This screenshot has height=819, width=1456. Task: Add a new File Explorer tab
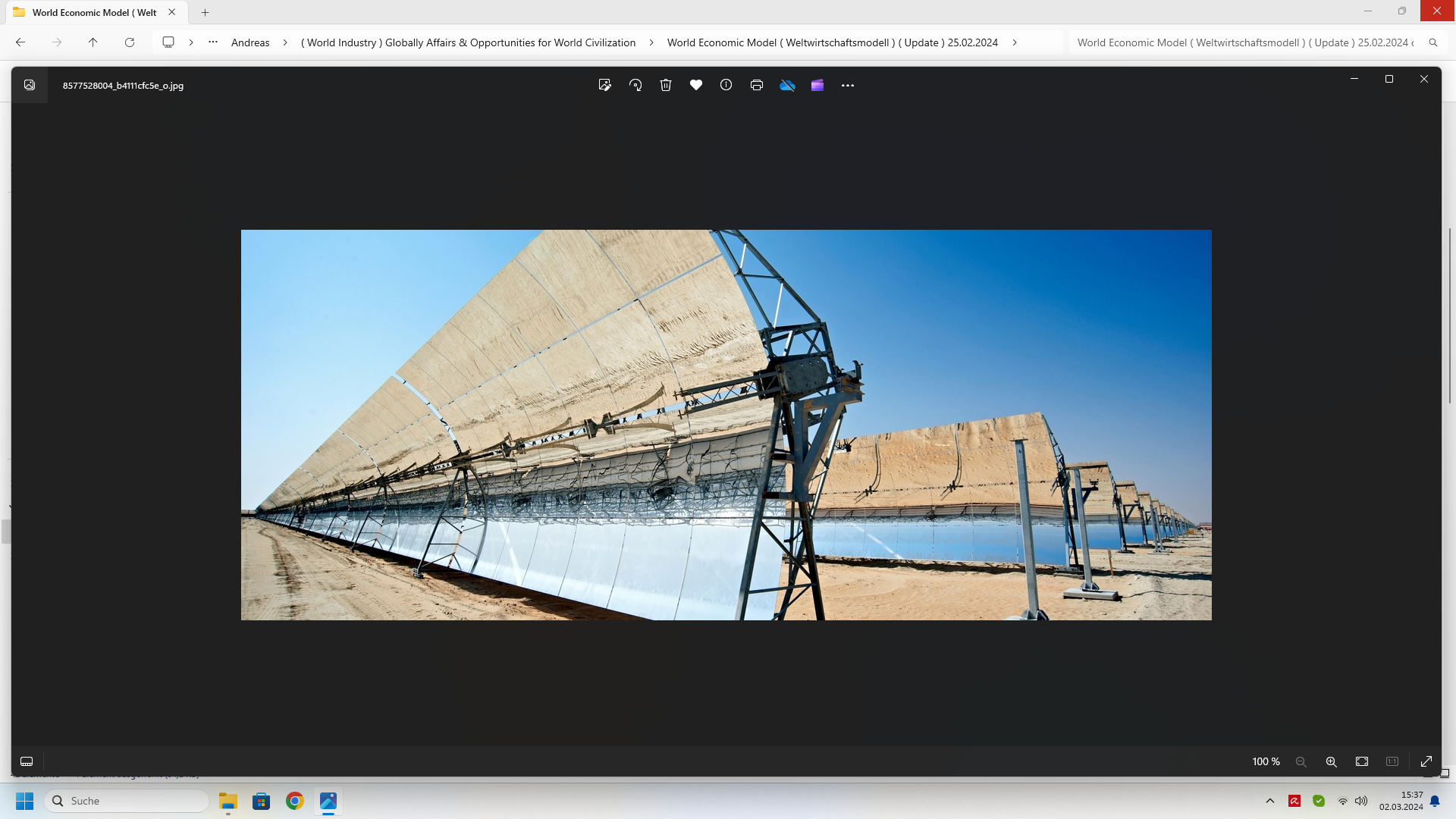(206, 12)
